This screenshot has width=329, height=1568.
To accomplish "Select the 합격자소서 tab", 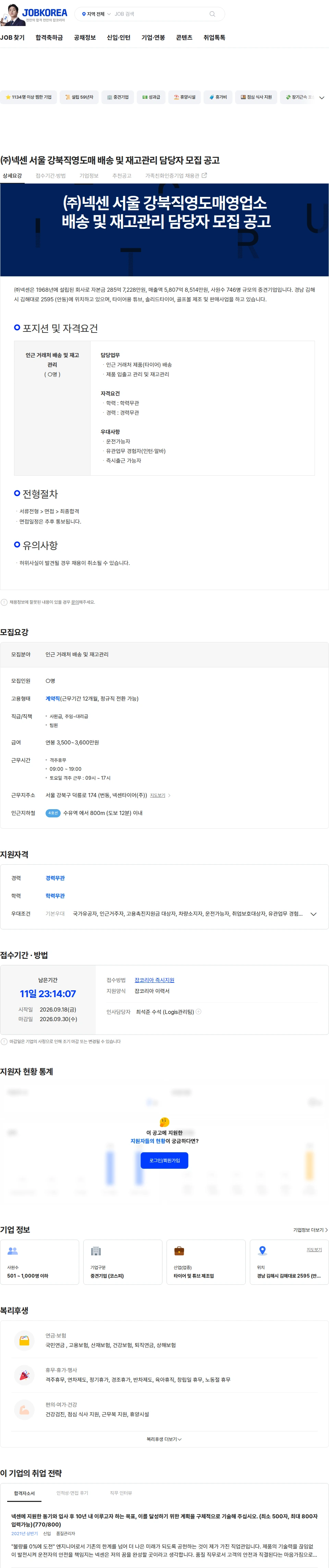I will [x=24, y=1493].
